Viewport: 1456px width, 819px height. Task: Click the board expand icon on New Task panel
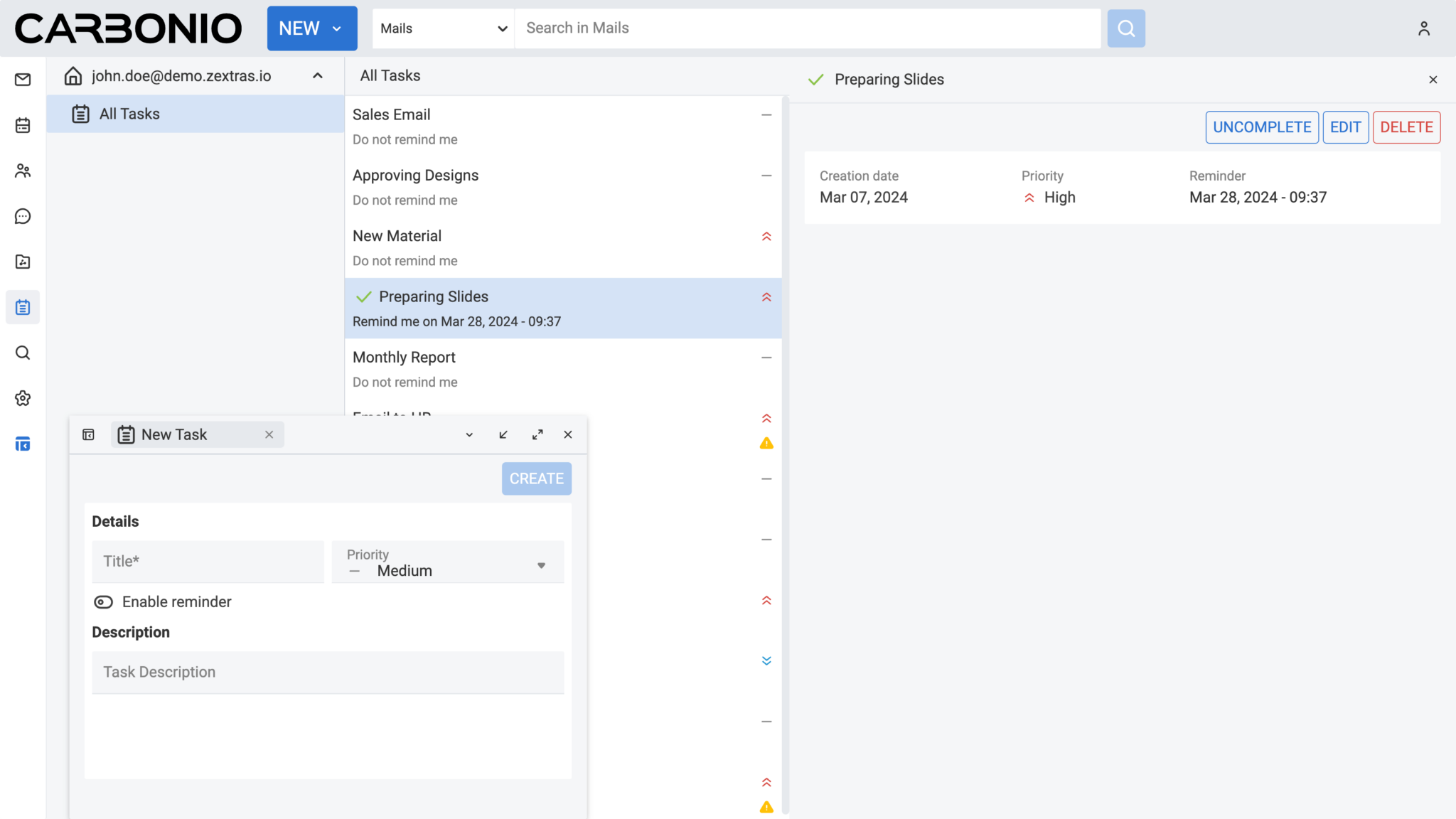pos(537,434)
